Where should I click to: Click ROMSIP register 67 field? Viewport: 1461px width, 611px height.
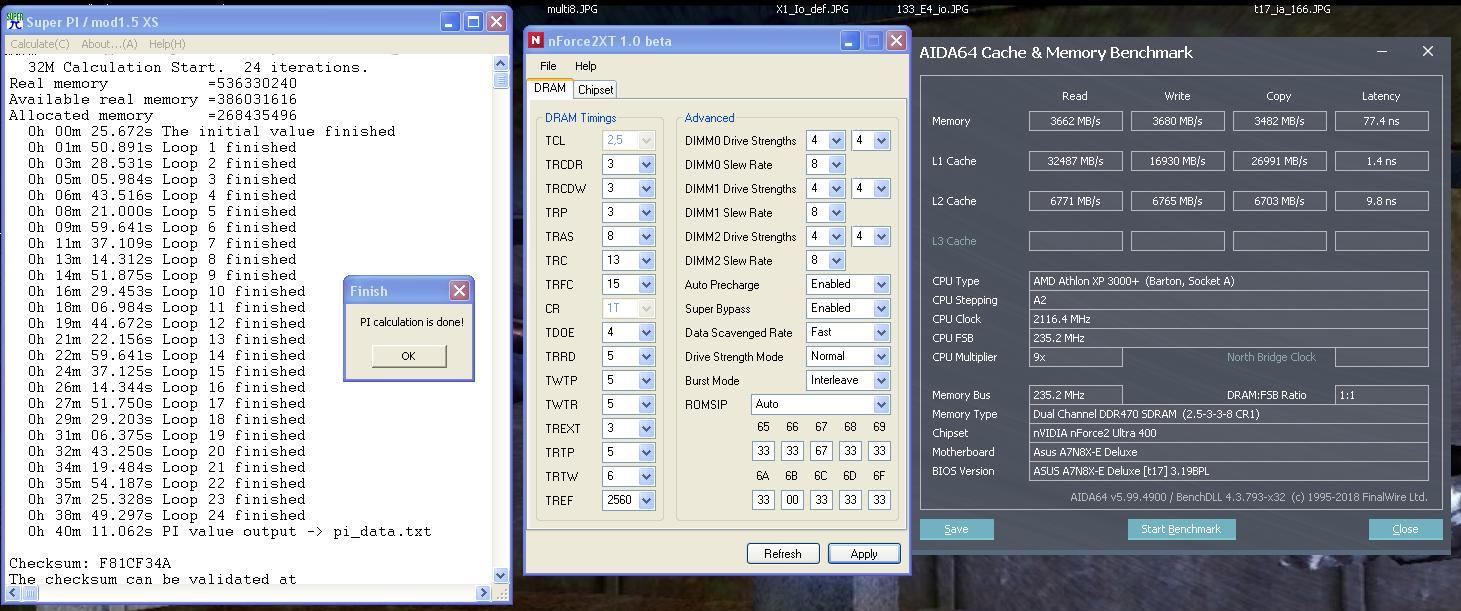click(x=821, y=451)
